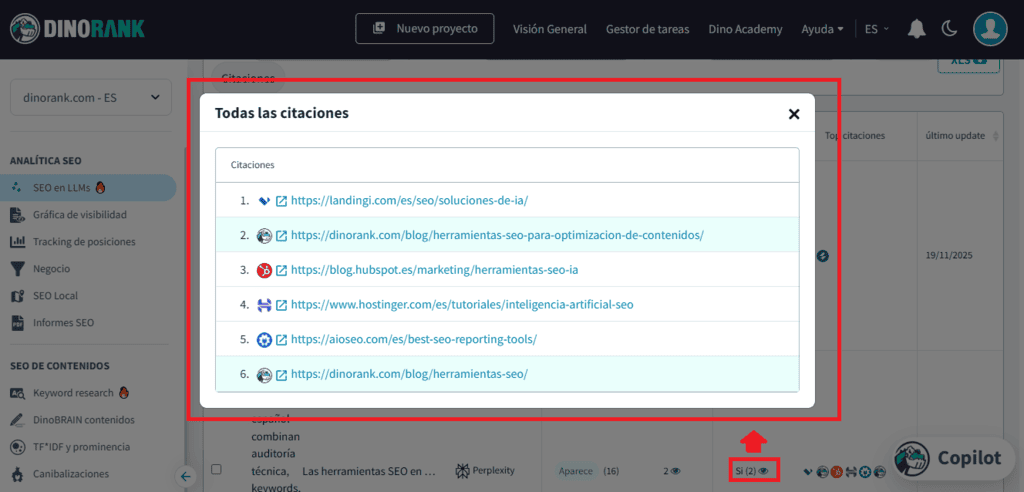Open the ES language selector
Screen dimensions: 1024x492
tap(876, 29)
